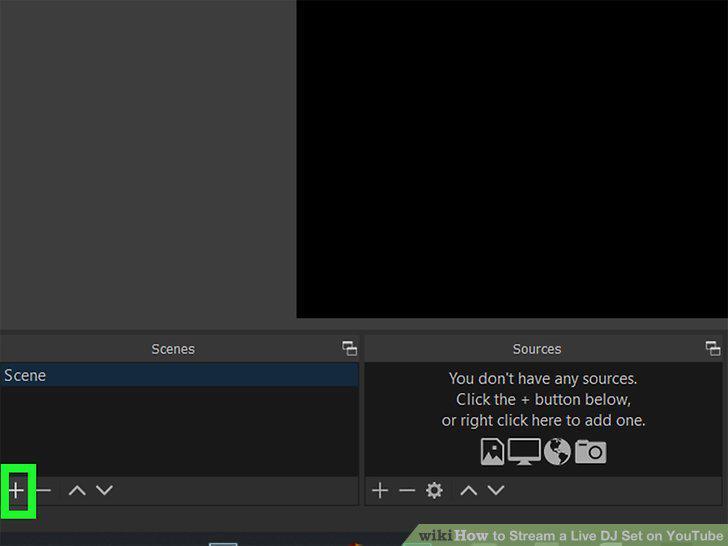Viewport: 728px width, 546px height.
Task: Click the camera source icon
Action: tap(591, 451)
